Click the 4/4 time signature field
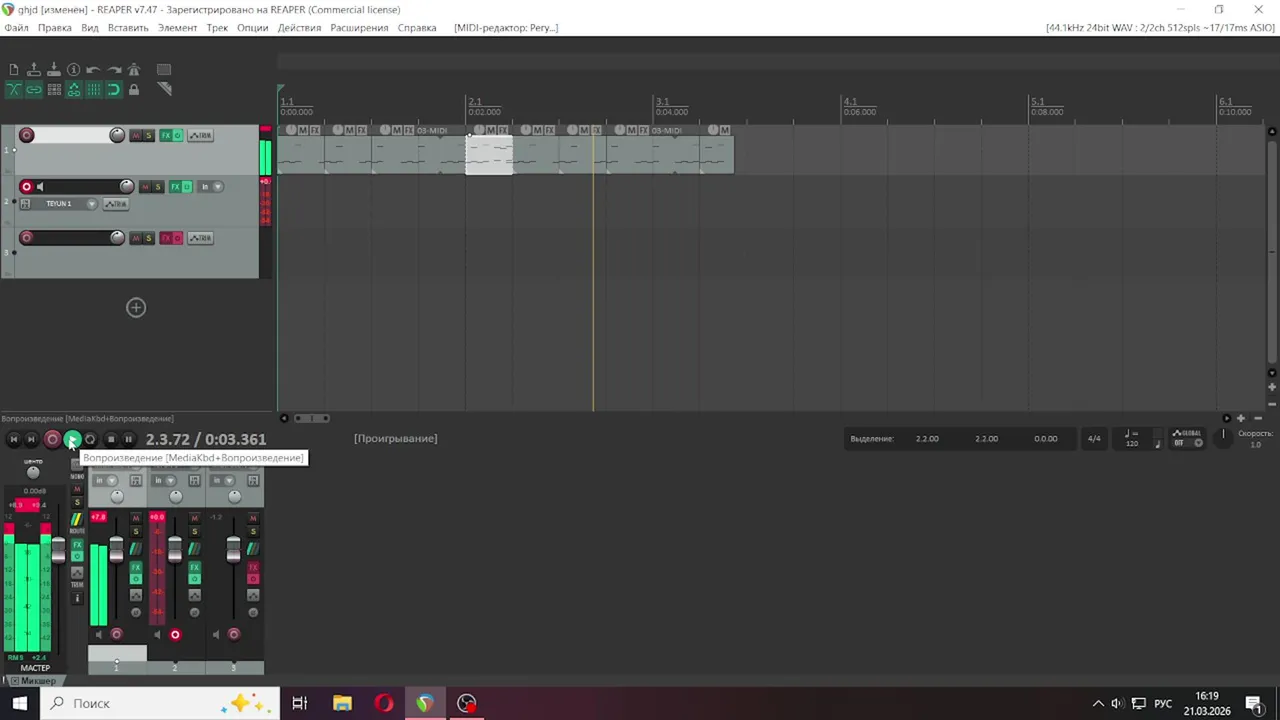 click(1094, 439)
